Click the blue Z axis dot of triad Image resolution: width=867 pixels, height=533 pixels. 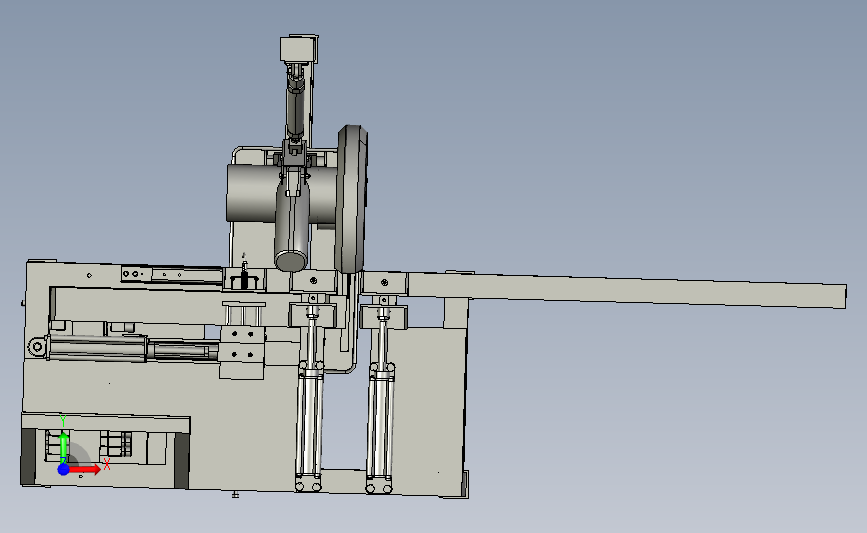[x=64, y=469]
